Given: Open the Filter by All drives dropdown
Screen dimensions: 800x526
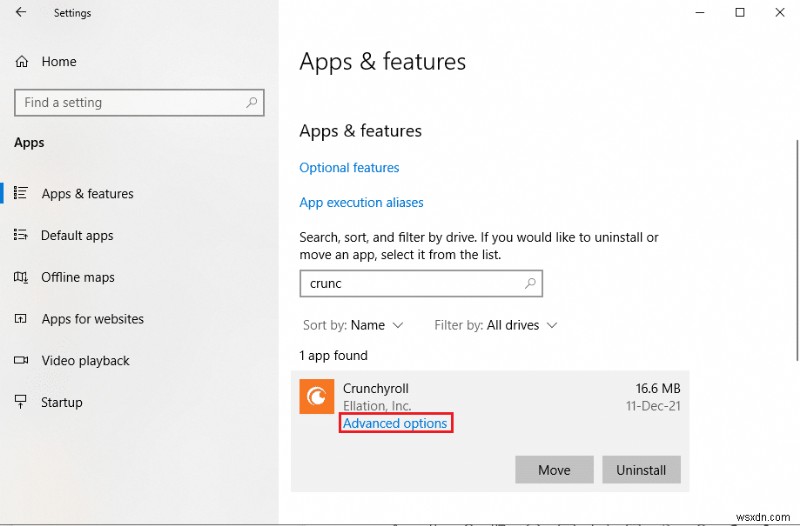Looking at the screenshot, I should [x=495, y=325].
